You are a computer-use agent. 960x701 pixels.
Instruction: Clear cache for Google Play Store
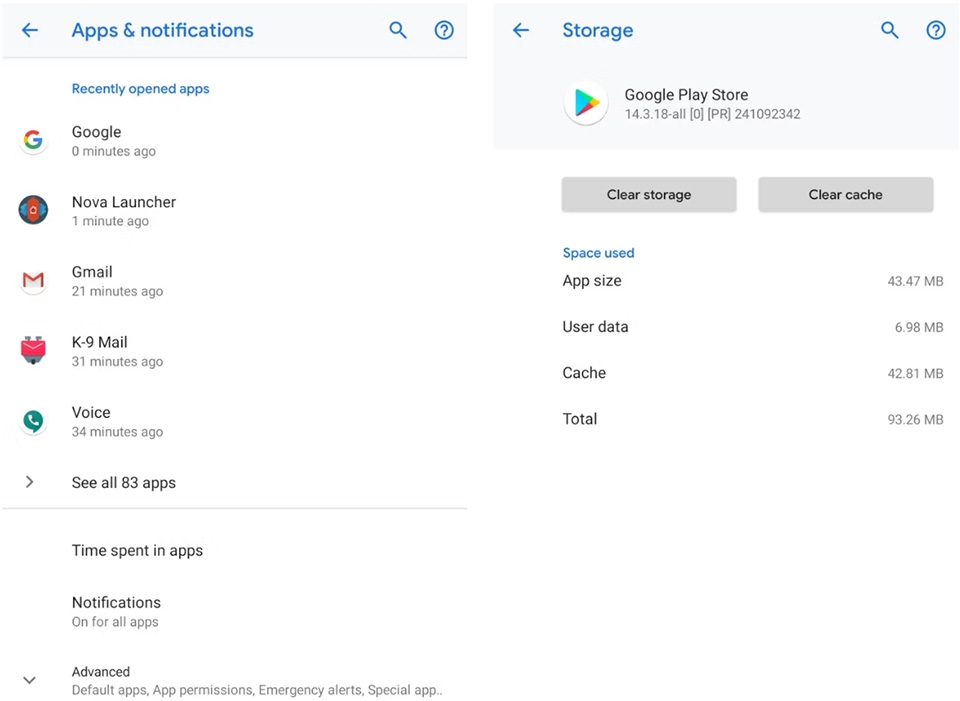tap(846, 195)
